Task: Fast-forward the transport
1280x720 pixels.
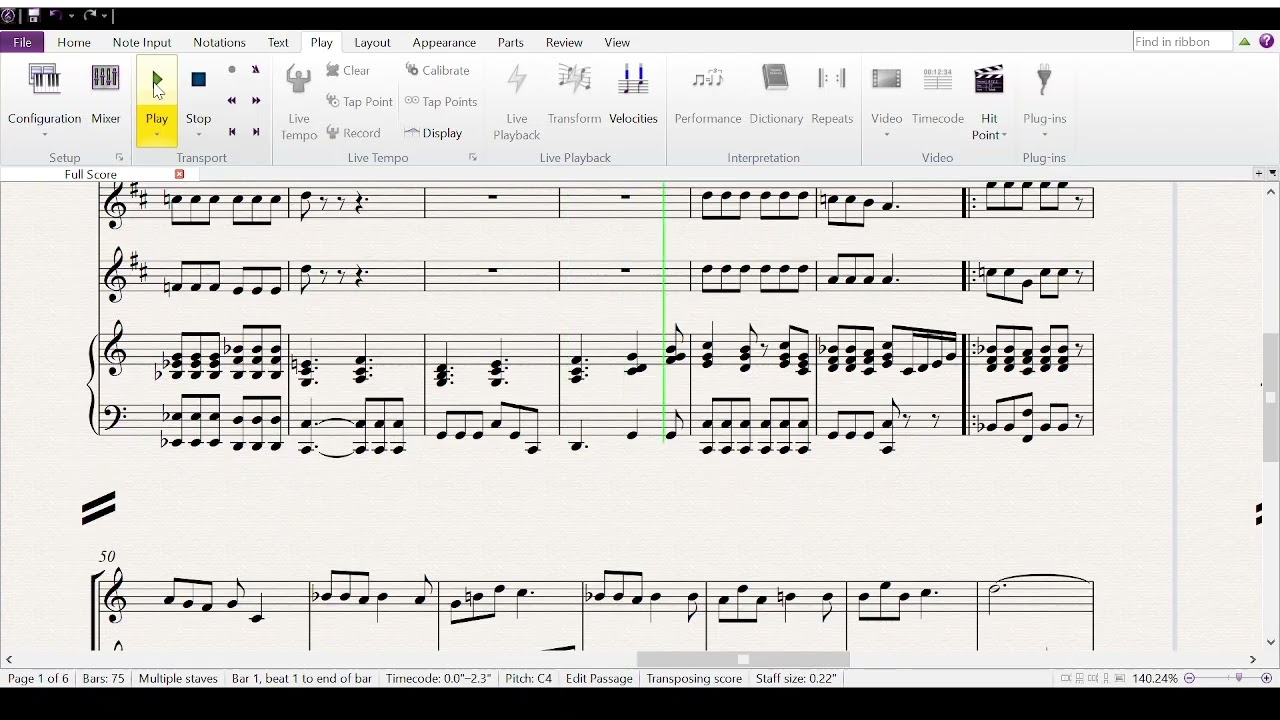Action: [x=256, y=101]
